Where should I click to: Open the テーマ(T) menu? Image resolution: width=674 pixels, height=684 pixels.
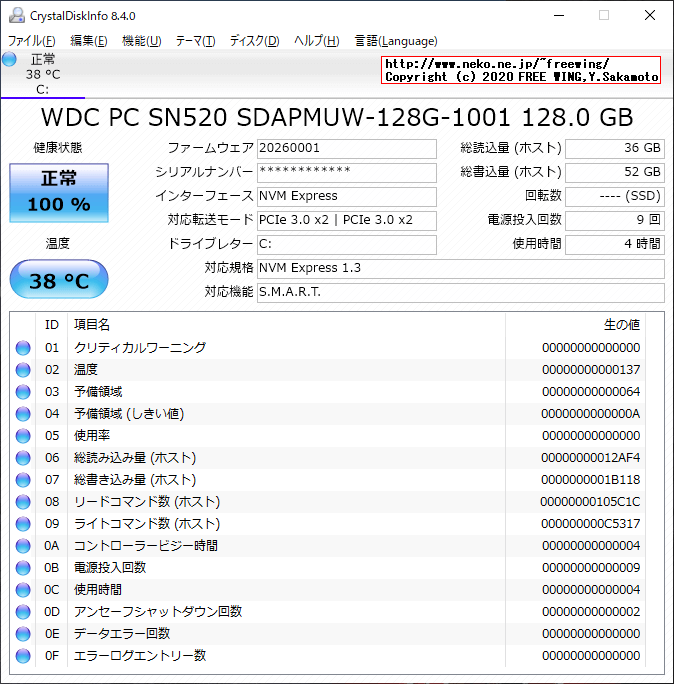pyautogui.click(x=195, y=41)
